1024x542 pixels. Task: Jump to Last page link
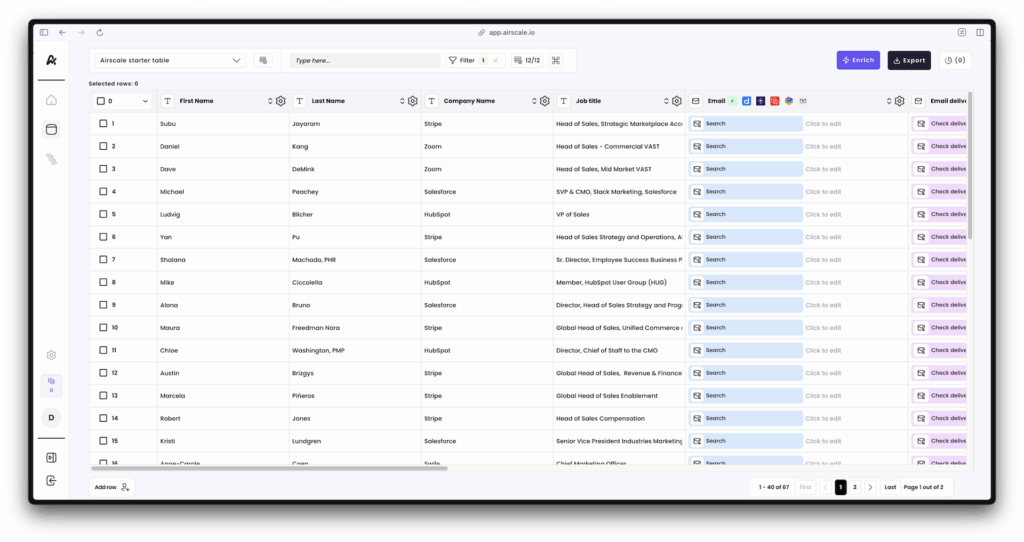[x=890, y=487]
